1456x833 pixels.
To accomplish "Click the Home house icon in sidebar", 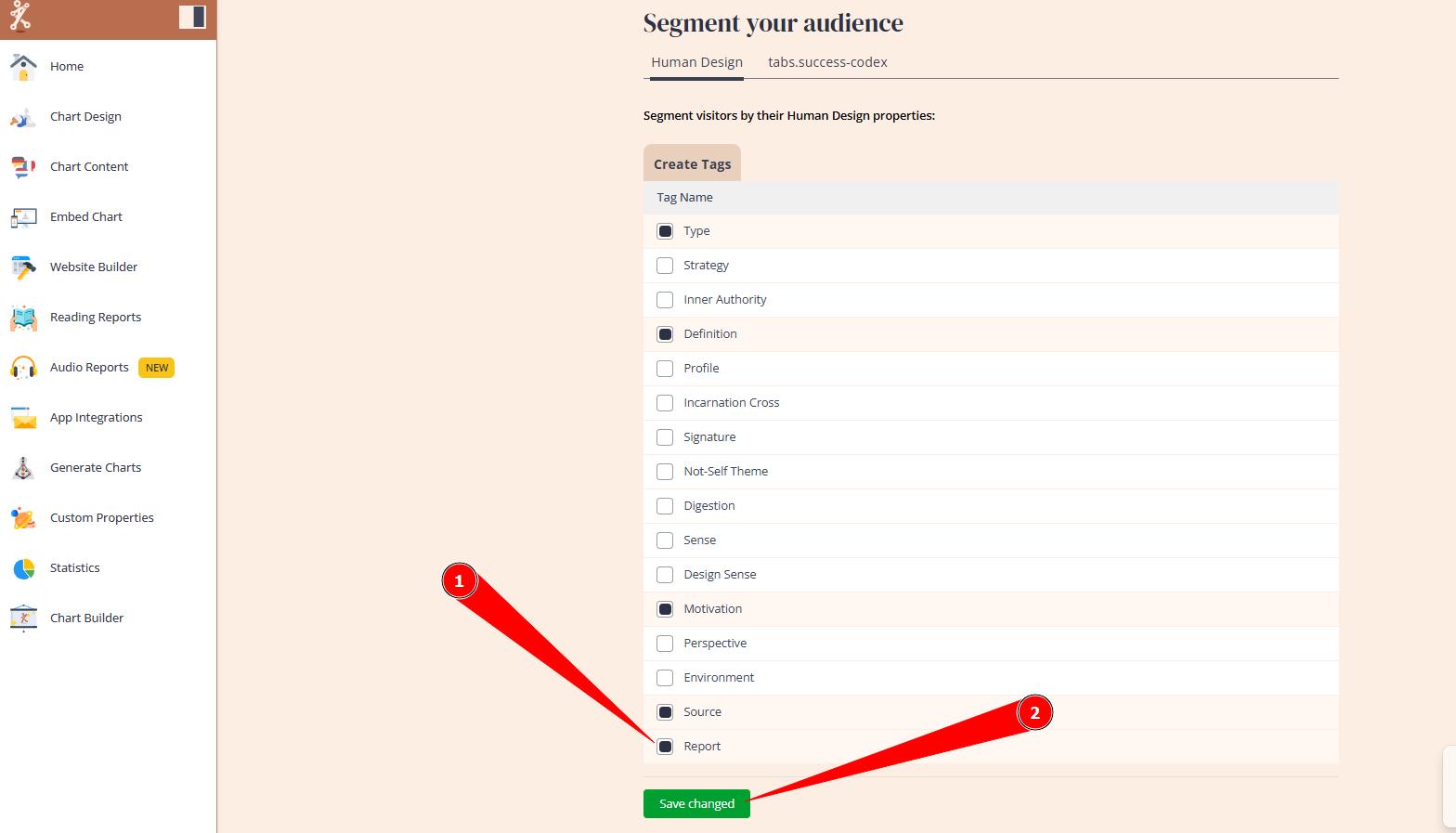I will pyautogui.click(x=23, y=67).
